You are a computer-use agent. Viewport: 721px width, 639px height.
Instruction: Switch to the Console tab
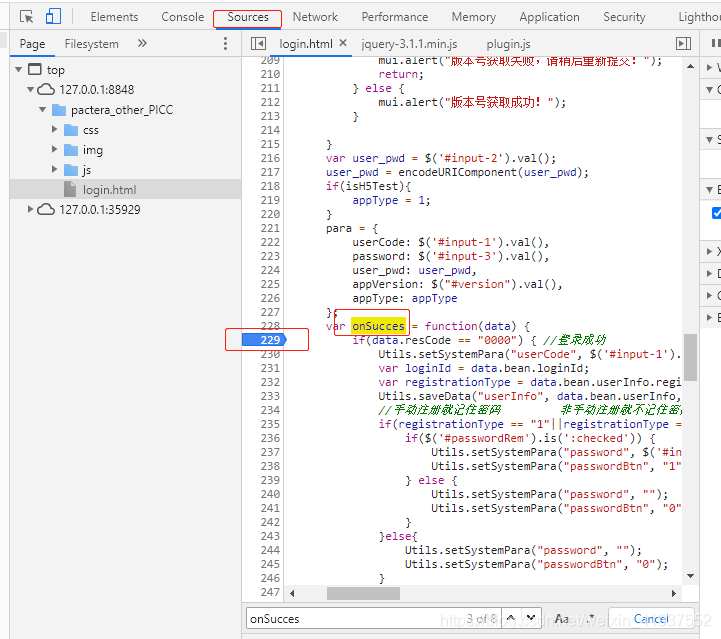pos(183,17)
